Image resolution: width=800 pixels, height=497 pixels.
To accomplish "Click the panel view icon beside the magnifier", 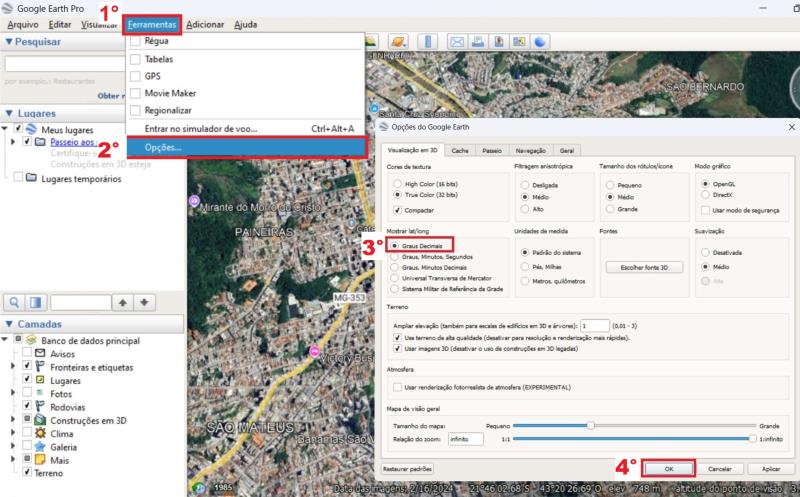I will [36, 303].
